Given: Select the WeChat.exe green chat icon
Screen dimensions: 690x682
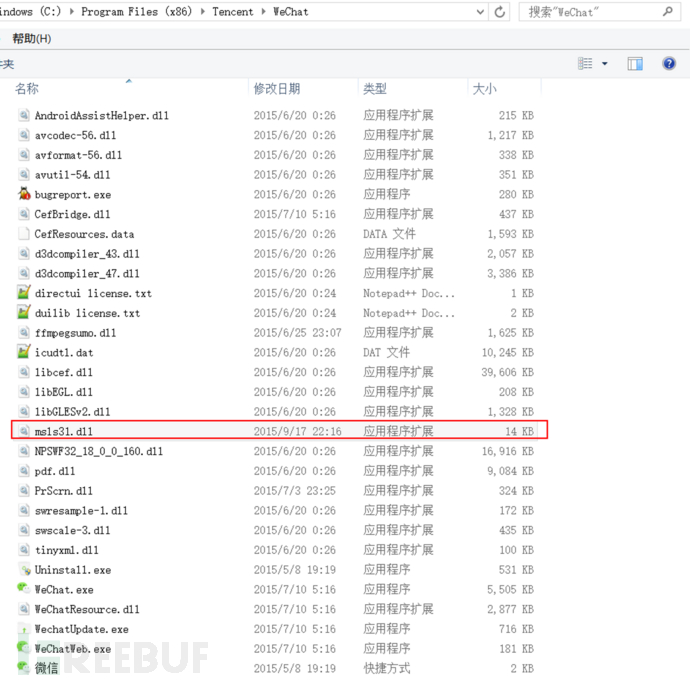Looking at the screenshot, I should click(24, 589).
